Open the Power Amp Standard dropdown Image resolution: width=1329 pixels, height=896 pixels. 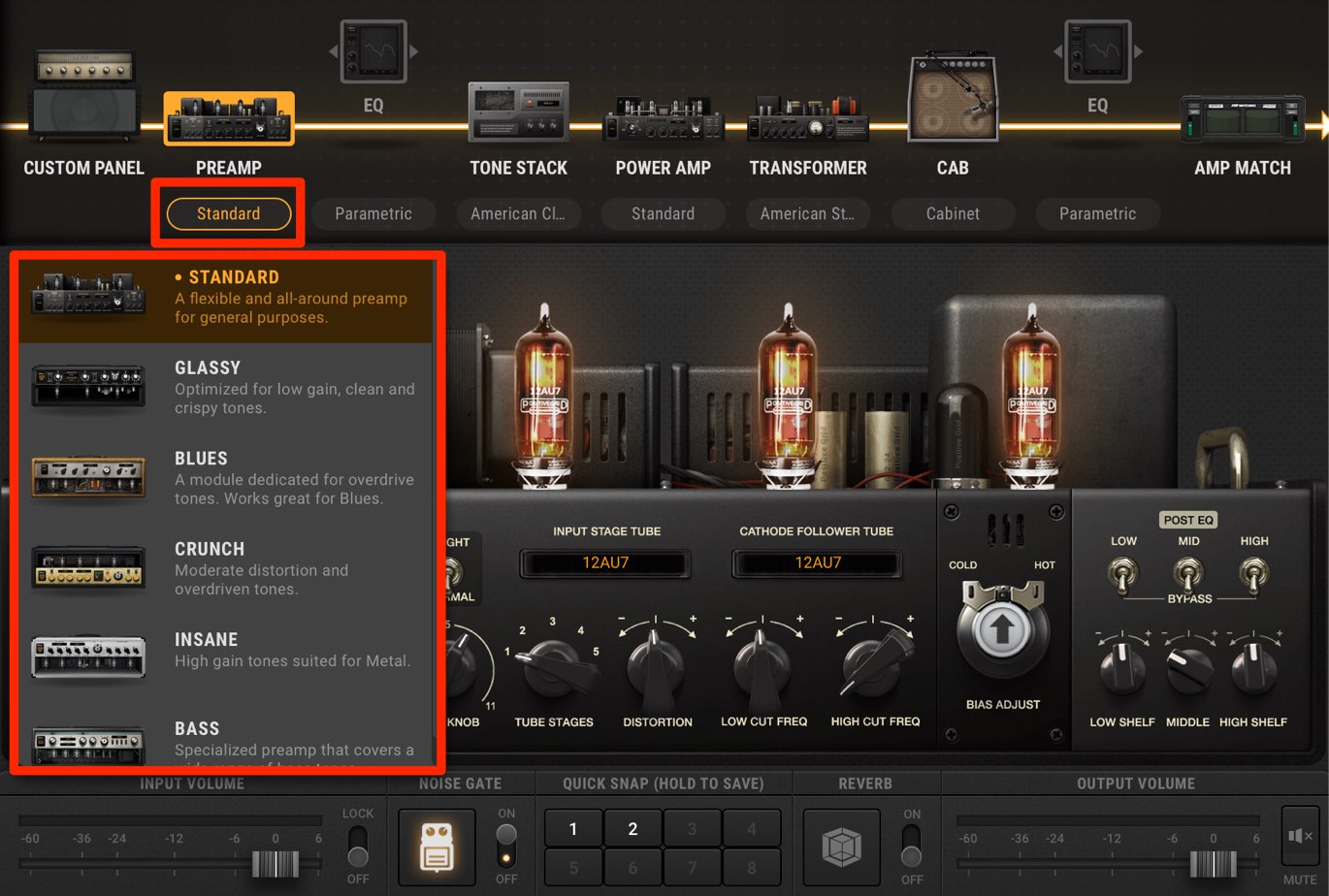click(664, 213)
